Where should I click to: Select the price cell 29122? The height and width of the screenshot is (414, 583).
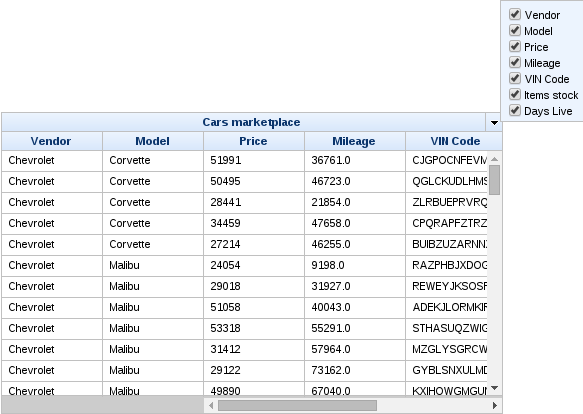(x=254, y=371)
